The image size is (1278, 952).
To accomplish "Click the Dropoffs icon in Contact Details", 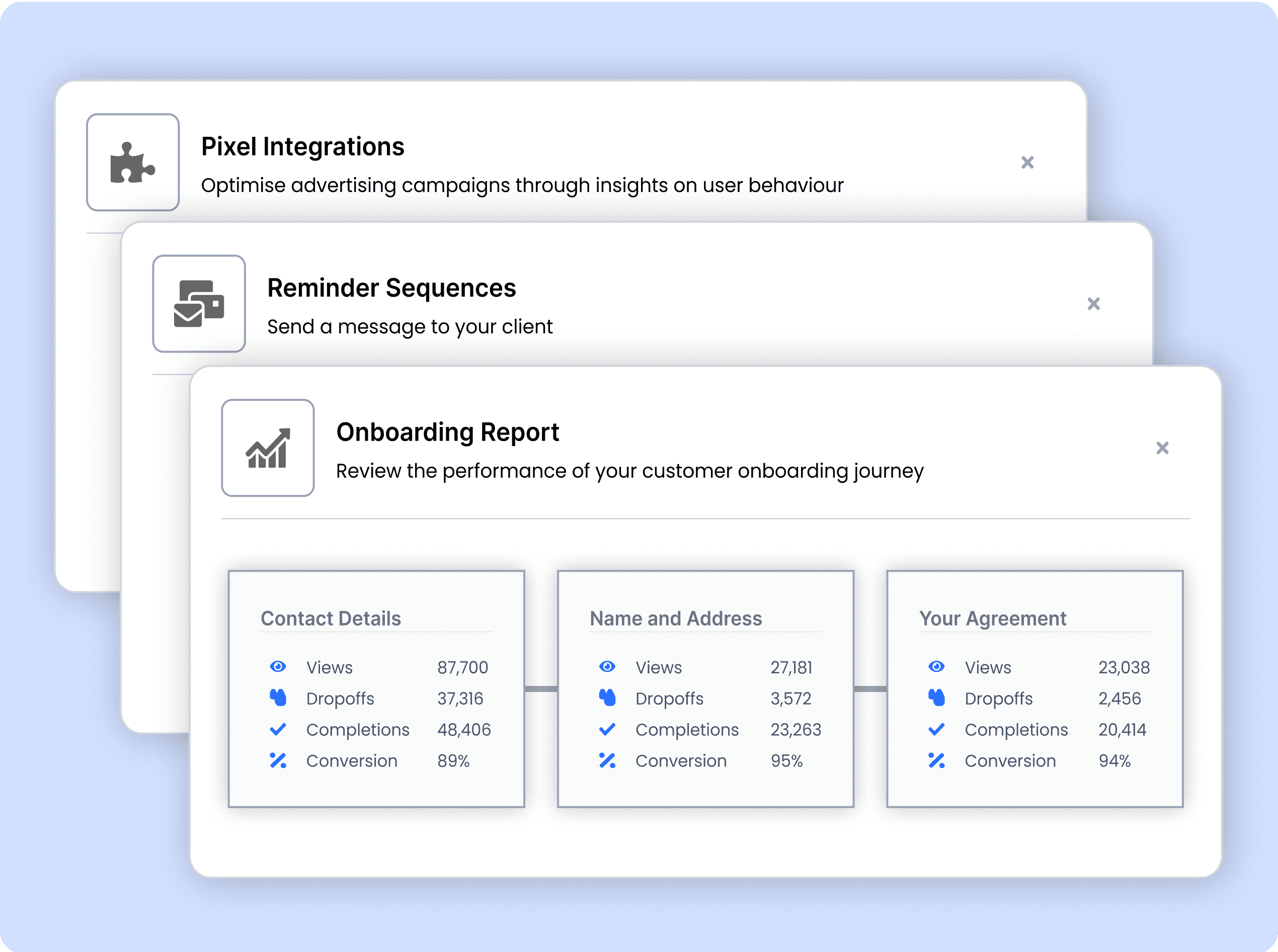I will pos(278,698).
